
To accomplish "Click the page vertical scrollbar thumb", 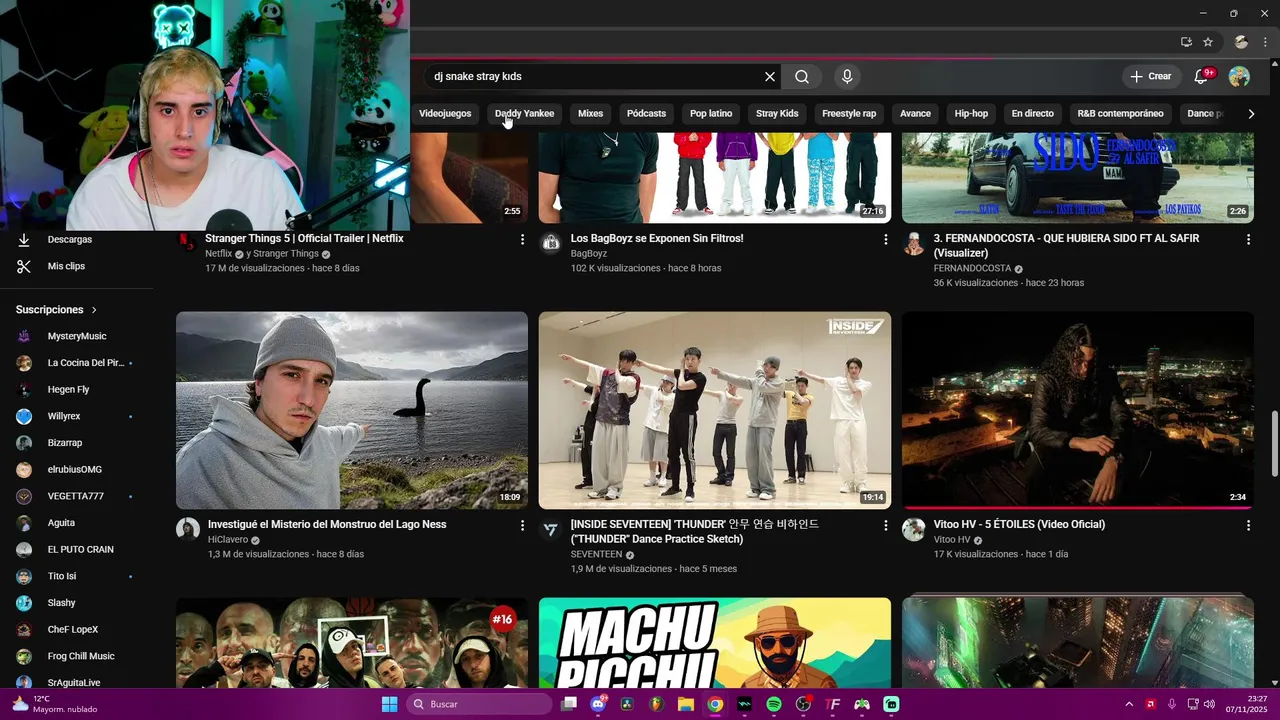I will pyautogui.click(x=1274, y=444).
